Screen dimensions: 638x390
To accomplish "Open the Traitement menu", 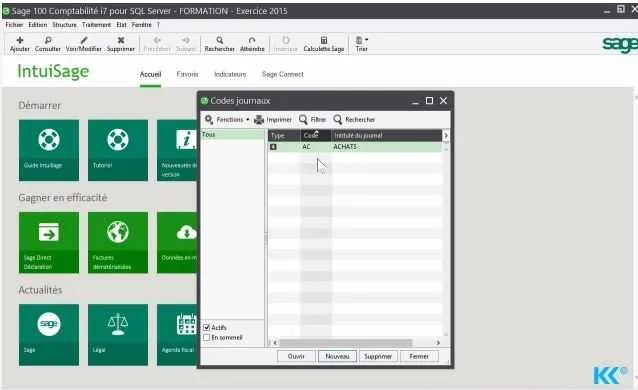I will point(96,25).
